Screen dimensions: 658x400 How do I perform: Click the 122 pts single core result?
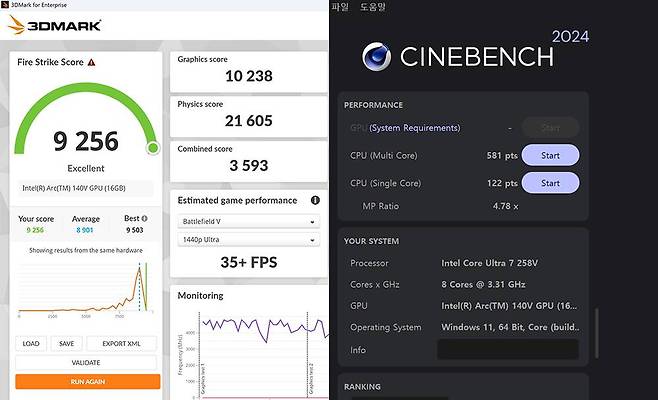pos(502,183)
